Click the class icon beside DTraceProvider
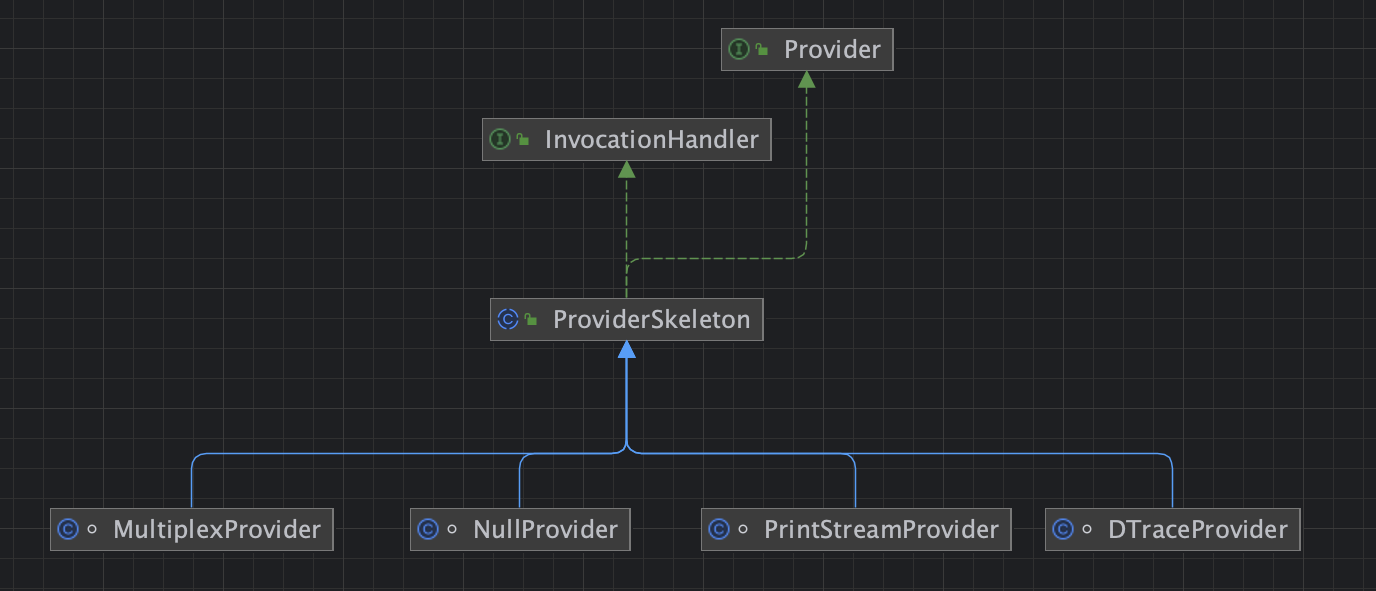1376x591 pixels. (x=1063, y=529)
